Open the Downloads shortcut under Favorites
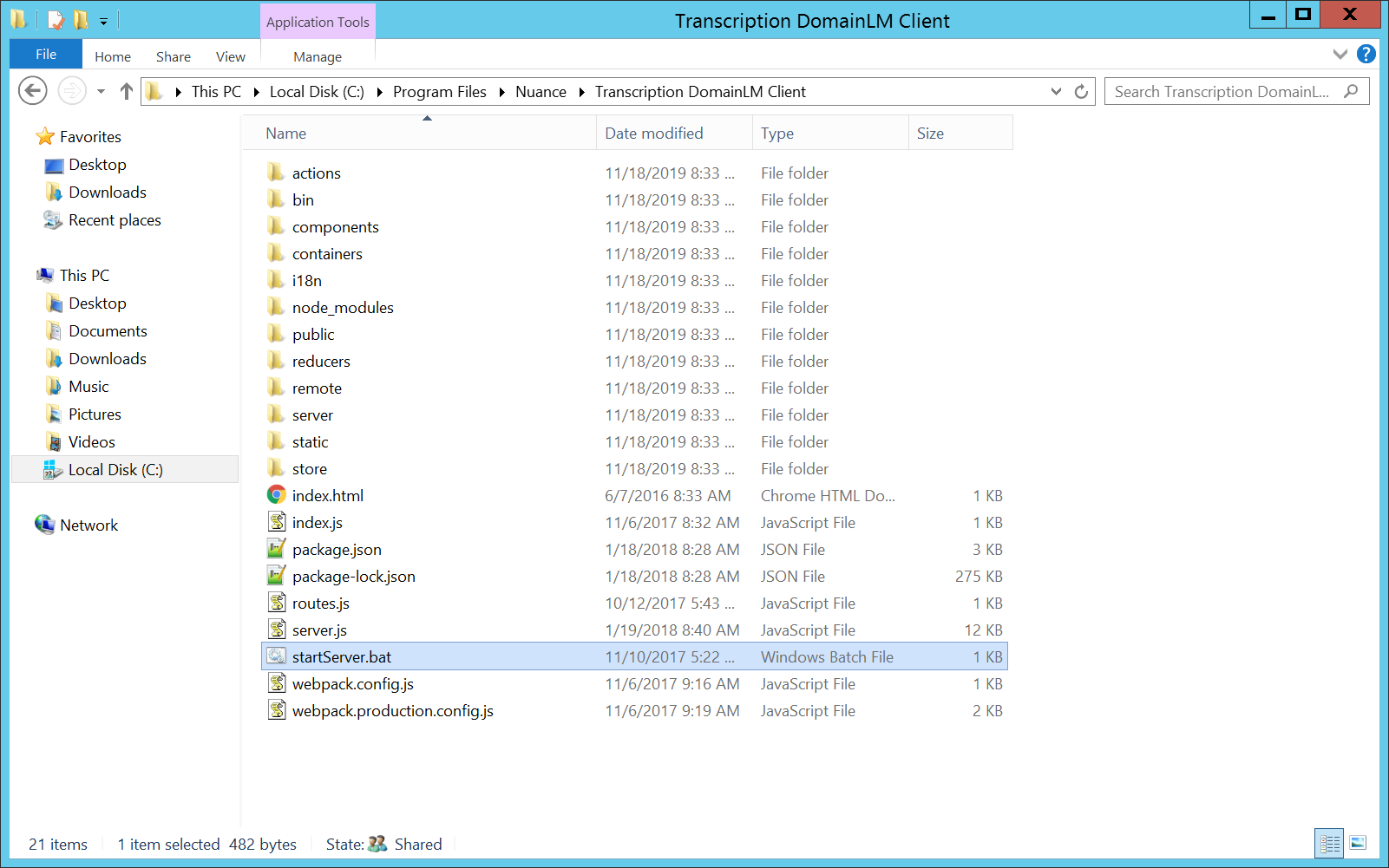This screenshot has width=1389, height=868. (106, 192)
